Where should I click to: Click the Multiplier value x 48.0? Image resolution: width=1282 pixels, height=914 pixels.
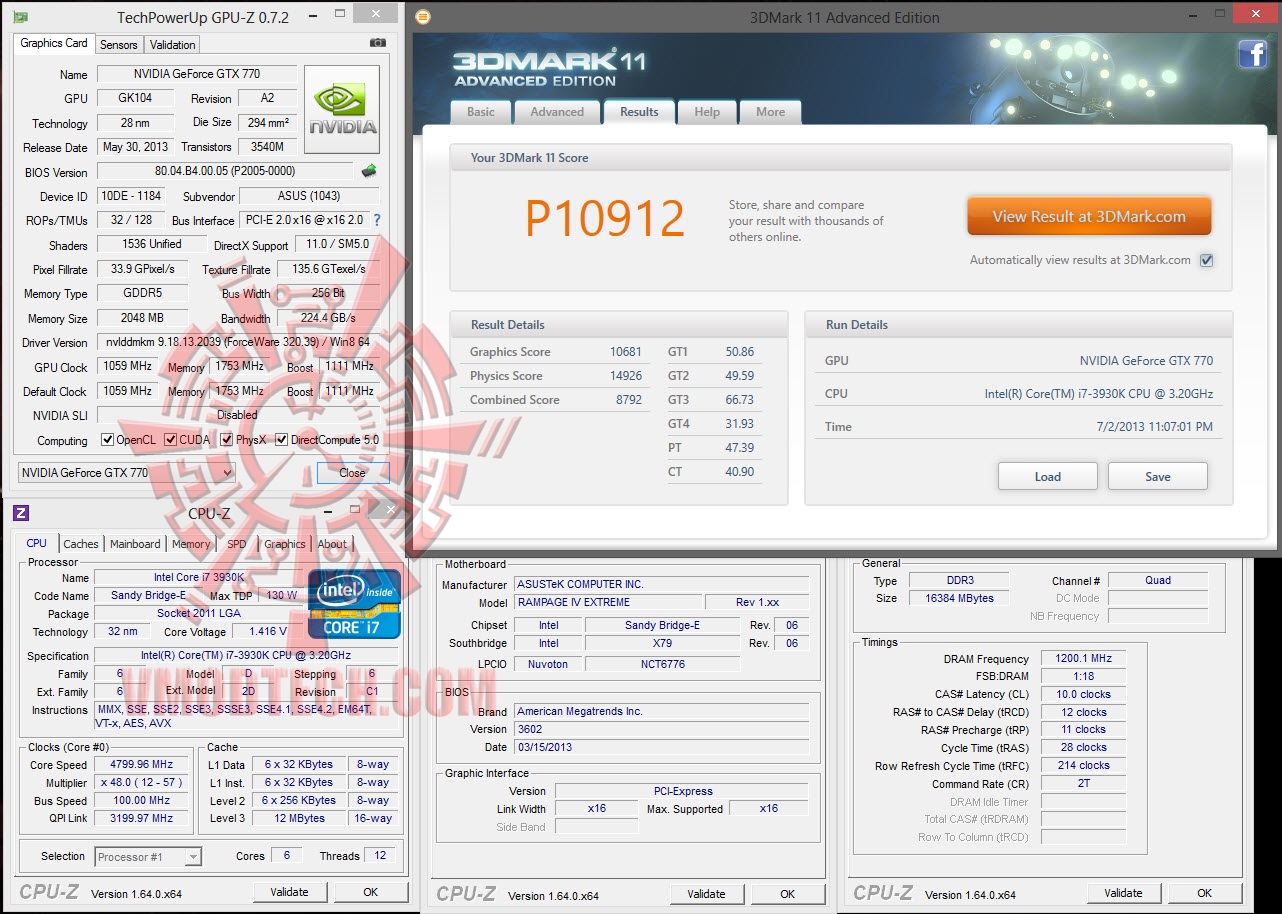143,783
